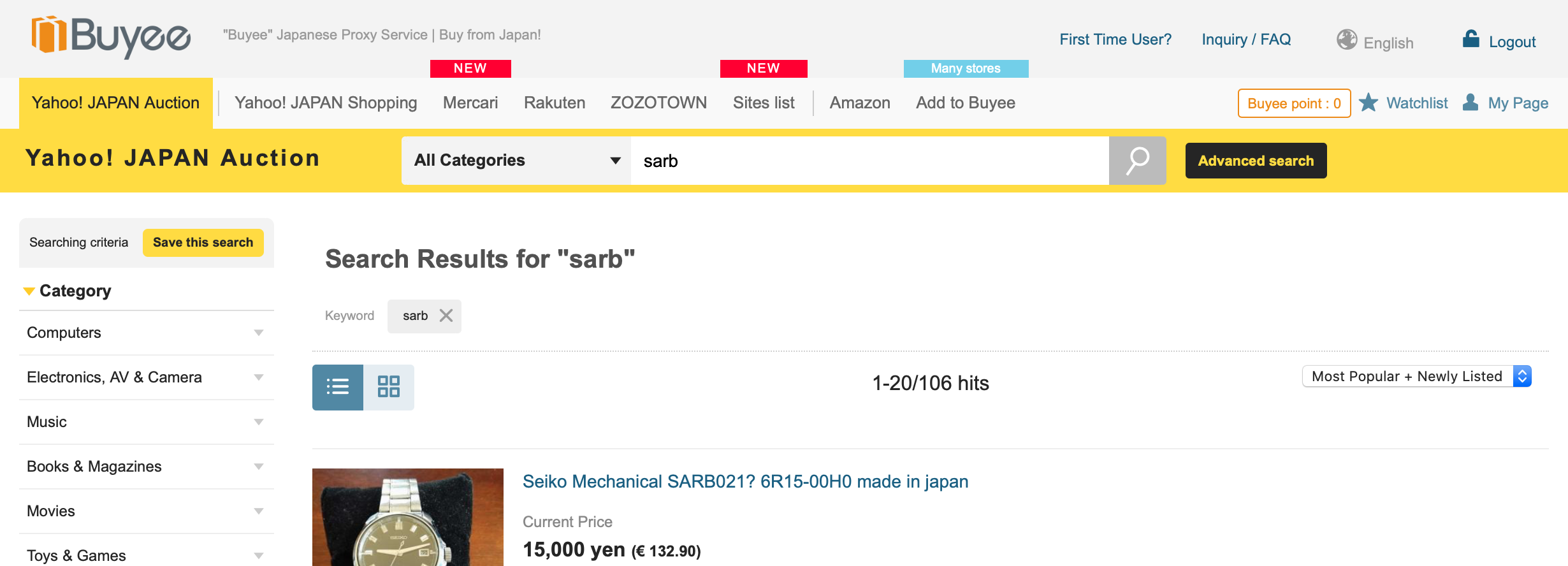The height and width of the screenshot is (566, 1568).
Task: Click the My Page person icon
Action: click(1470, 103)
